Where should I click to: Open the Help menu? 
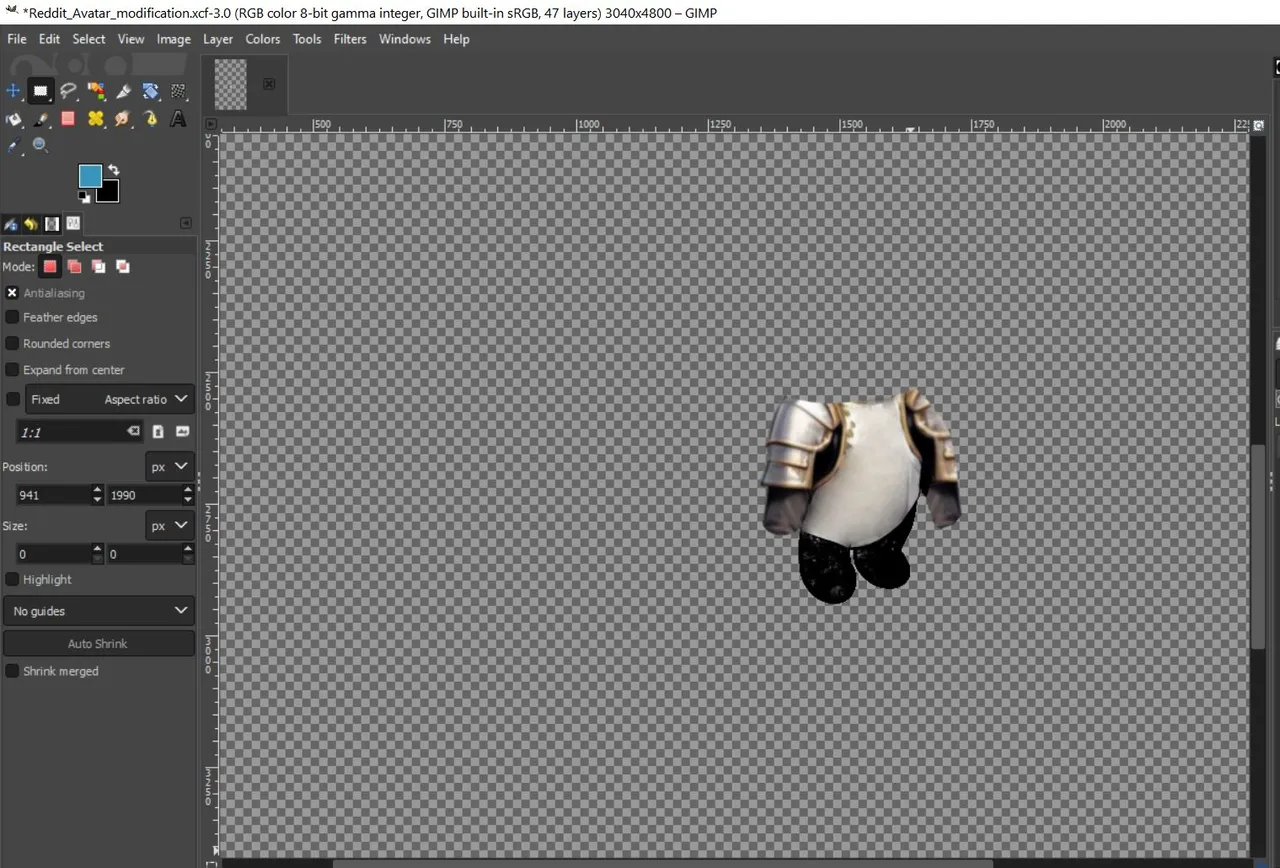(456, 39)
